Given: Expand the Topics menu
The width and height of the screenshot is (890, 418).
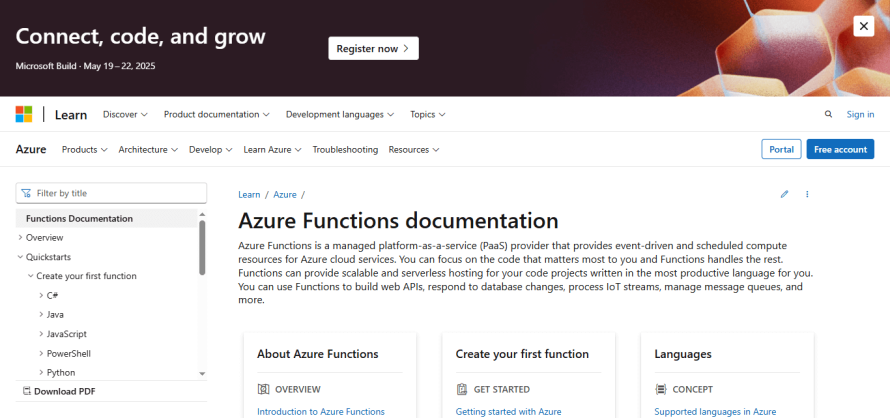Looking at the screenshot, I should pos(427,114).
